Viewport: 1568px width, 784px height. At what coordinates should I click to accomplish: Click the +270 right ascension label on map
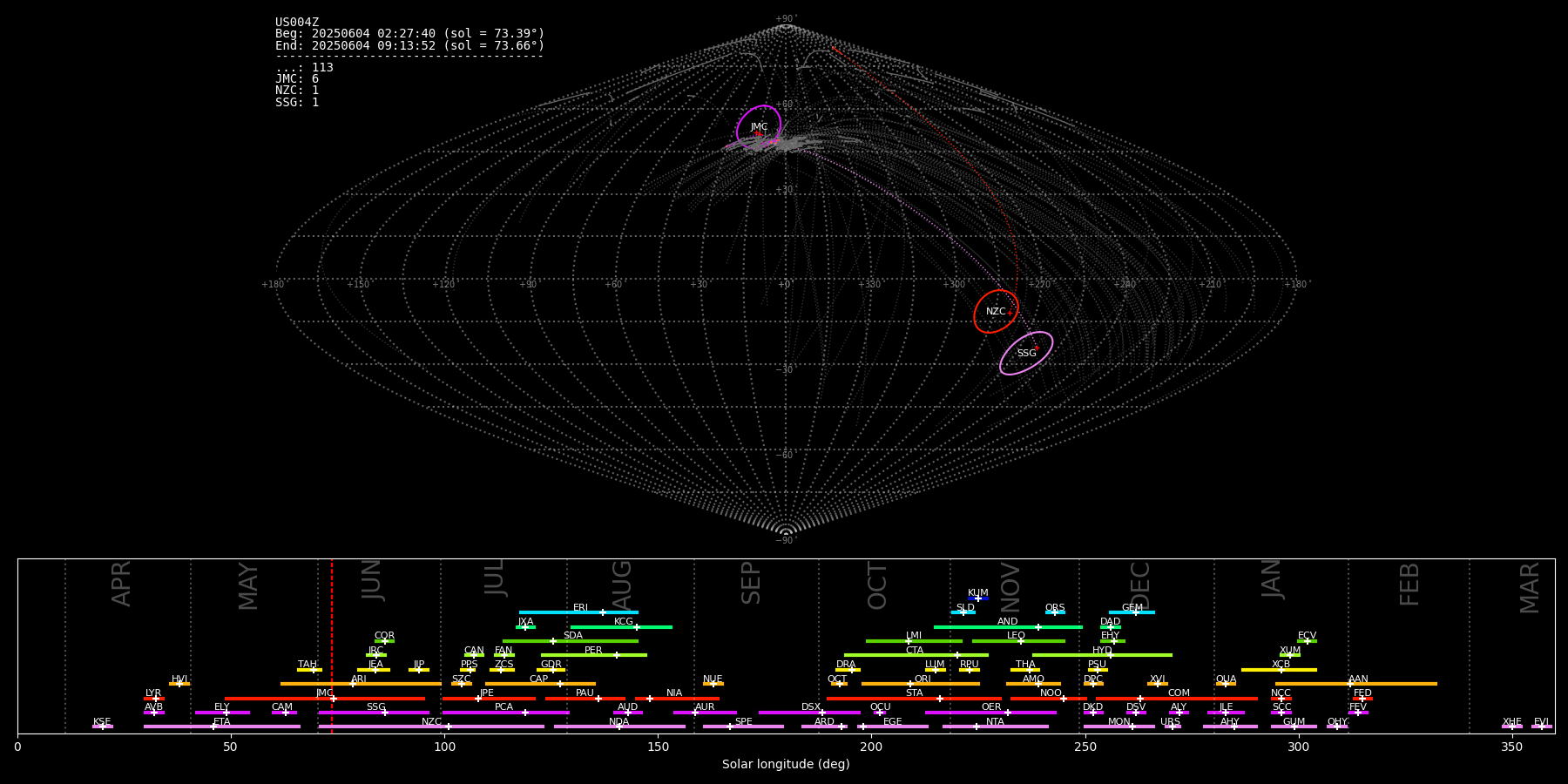[x=1040, y=285]
